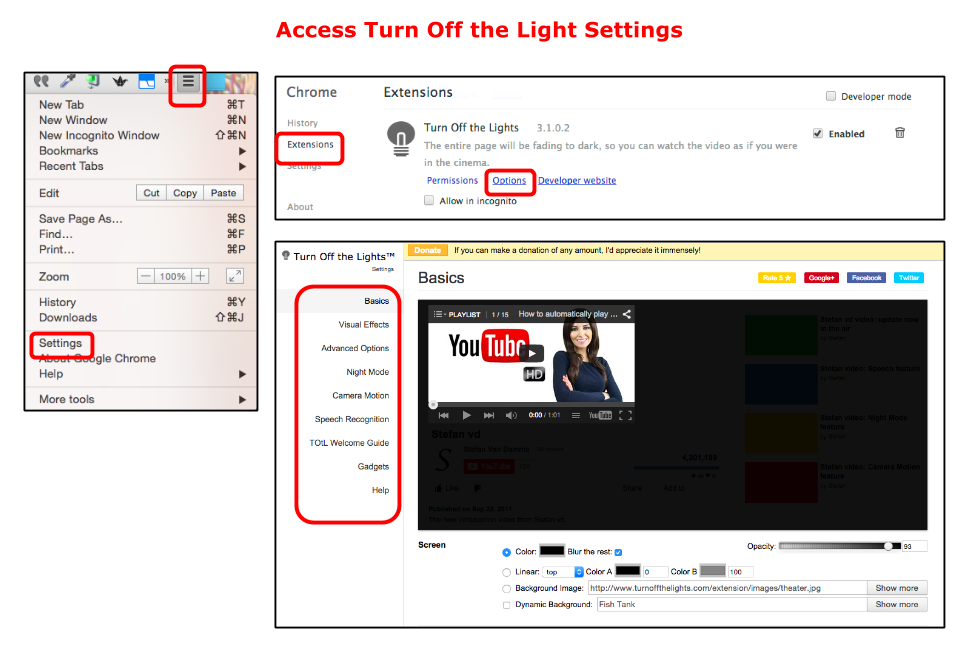Select the Background Image radio button
The width and height of the screenshot is (961, 648).
506,589
